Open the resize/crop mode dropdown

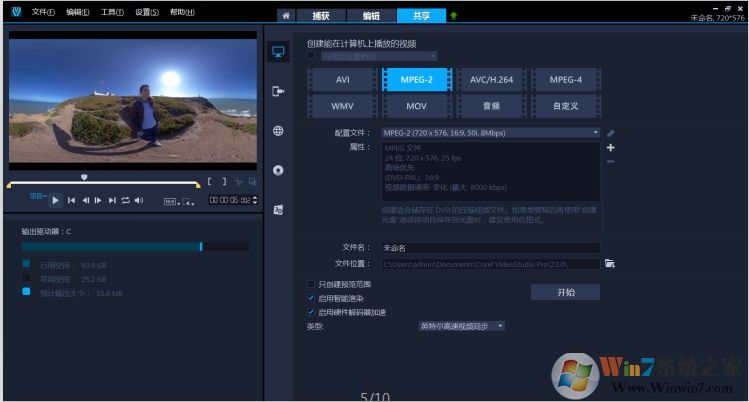[188, 202]
